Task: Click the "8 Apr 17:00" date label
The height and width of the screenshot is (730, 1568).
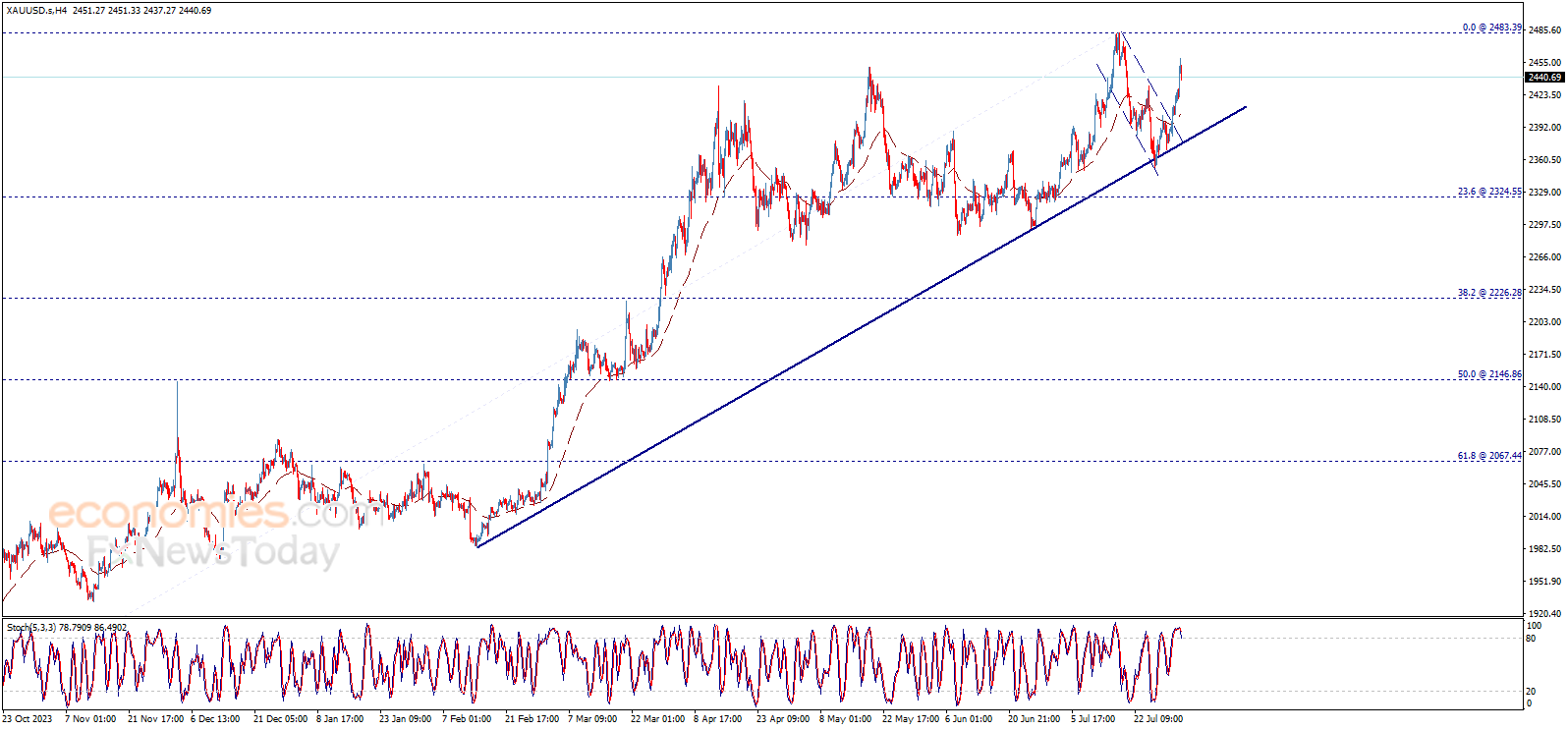Action: click(x=718, y=719)
